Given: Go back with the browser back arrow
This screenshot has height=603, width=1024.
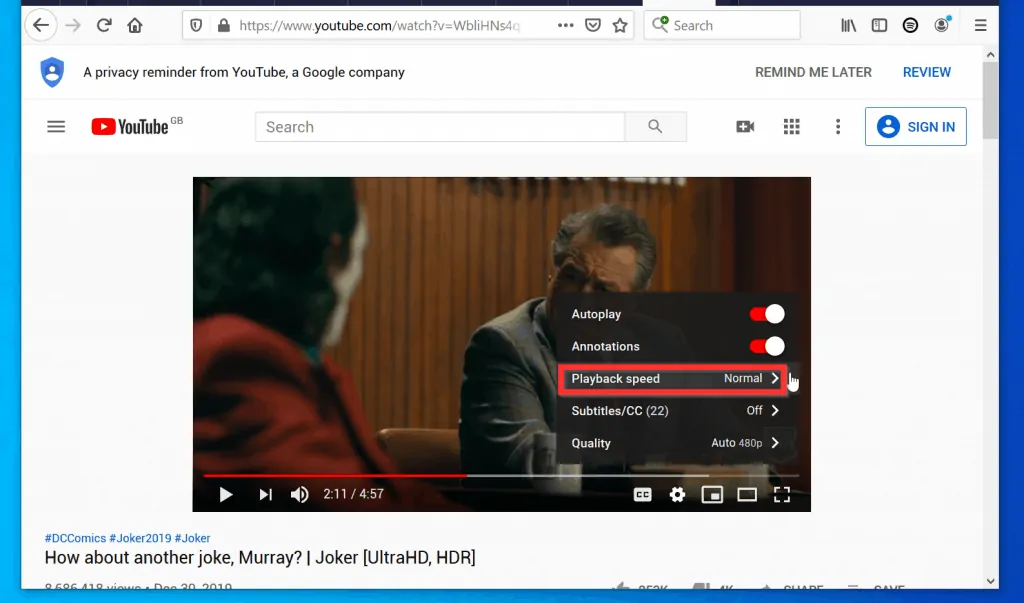Looking at the screenshot, I should tap(41, 25).
